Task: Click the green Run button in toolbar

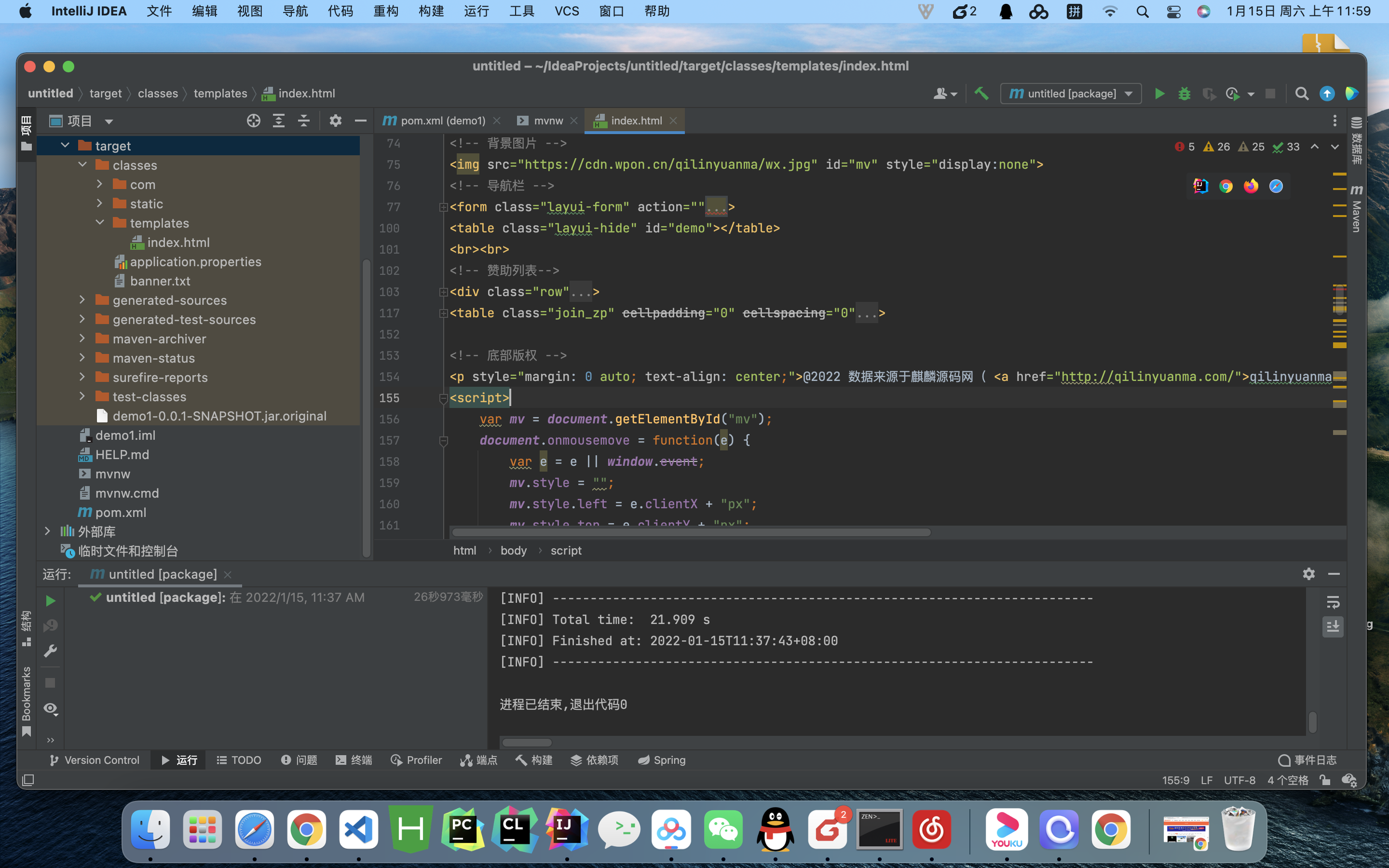Action: [x=1159, y=94]
